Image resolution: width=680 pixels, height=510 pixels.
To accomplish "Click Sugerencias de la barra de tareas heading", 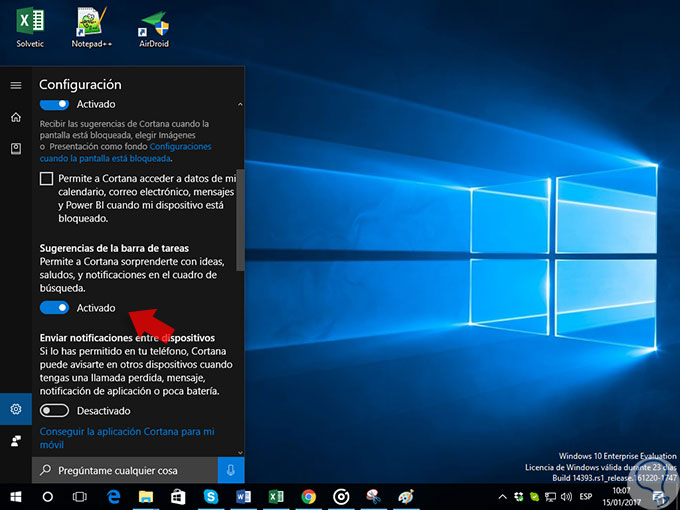I will coord(114,248).
